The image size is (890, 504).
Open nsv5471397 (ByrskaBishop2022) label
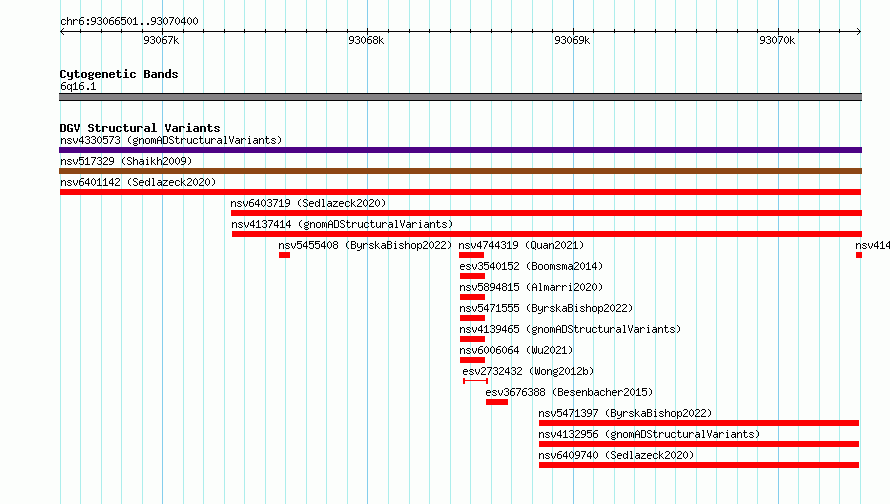tap(625, 413)
